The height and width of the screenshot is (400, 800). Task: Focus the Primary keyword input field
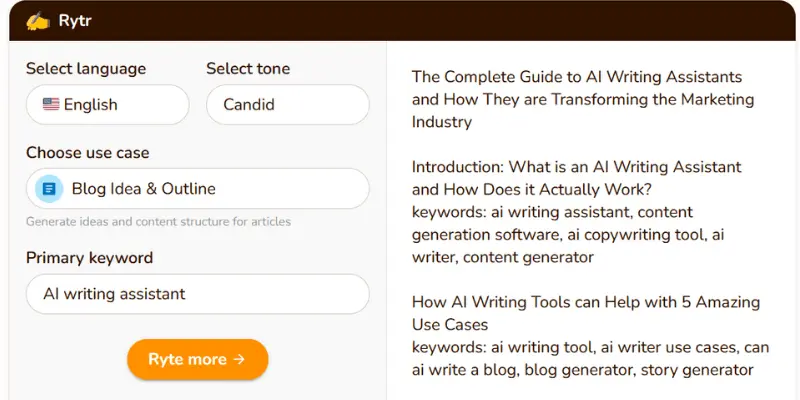click(197, 294)
